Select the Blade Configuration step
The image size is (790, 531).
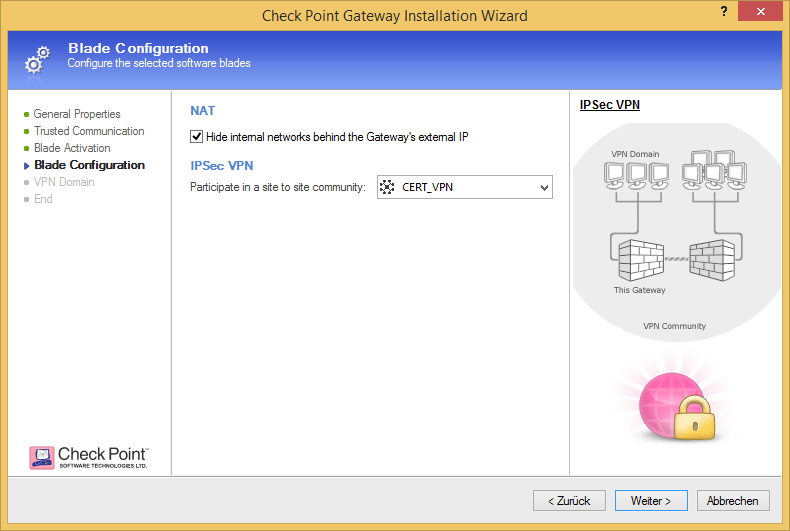point(89,165)
